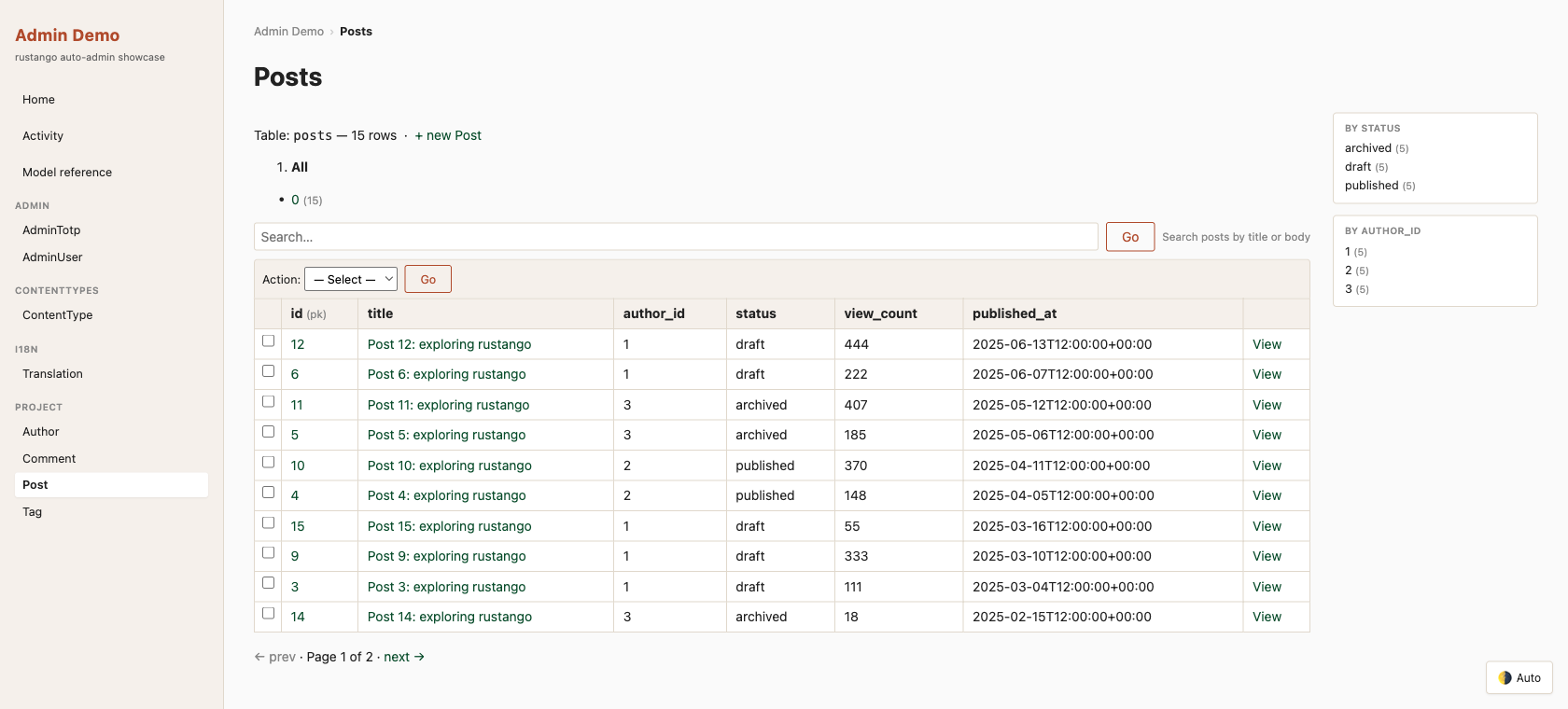The width and height of the screenshot is (1568, 709).
Task: View the Post 12 row
Action: [1267, 344]
